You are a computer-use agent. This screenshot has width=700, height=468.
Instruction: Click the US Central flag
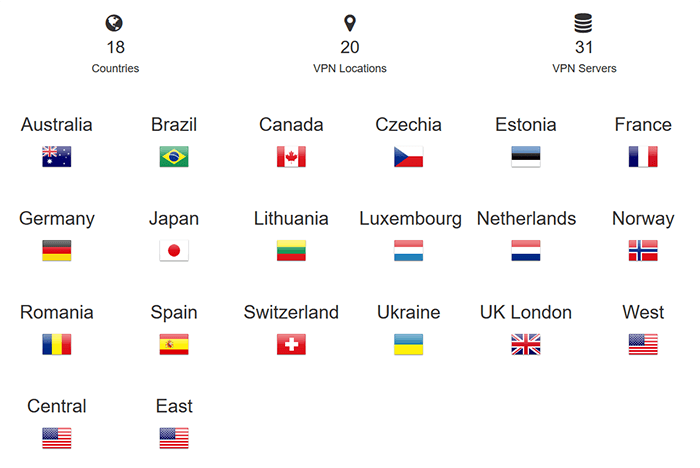(57, 438)
